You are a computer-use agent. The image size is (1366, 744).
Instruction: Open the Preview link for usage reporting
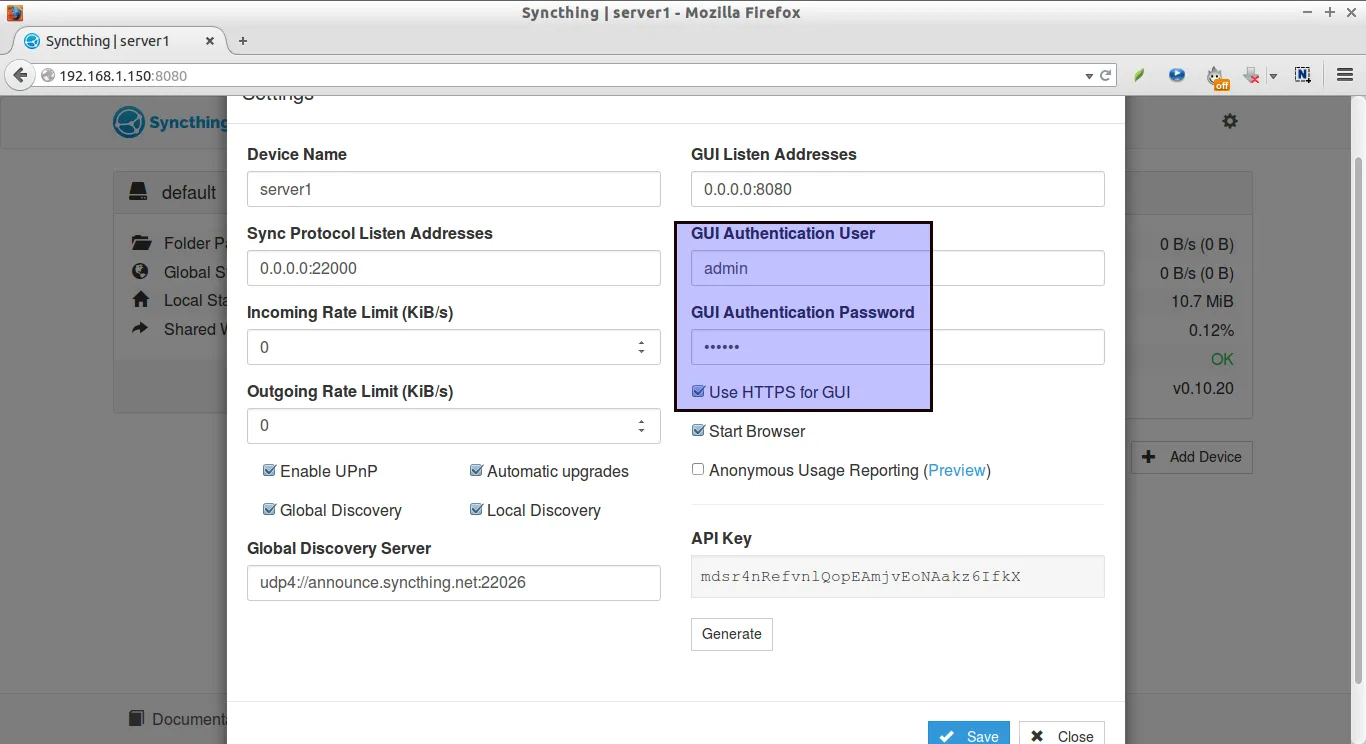pyautogui.click(x=957, y=470)
